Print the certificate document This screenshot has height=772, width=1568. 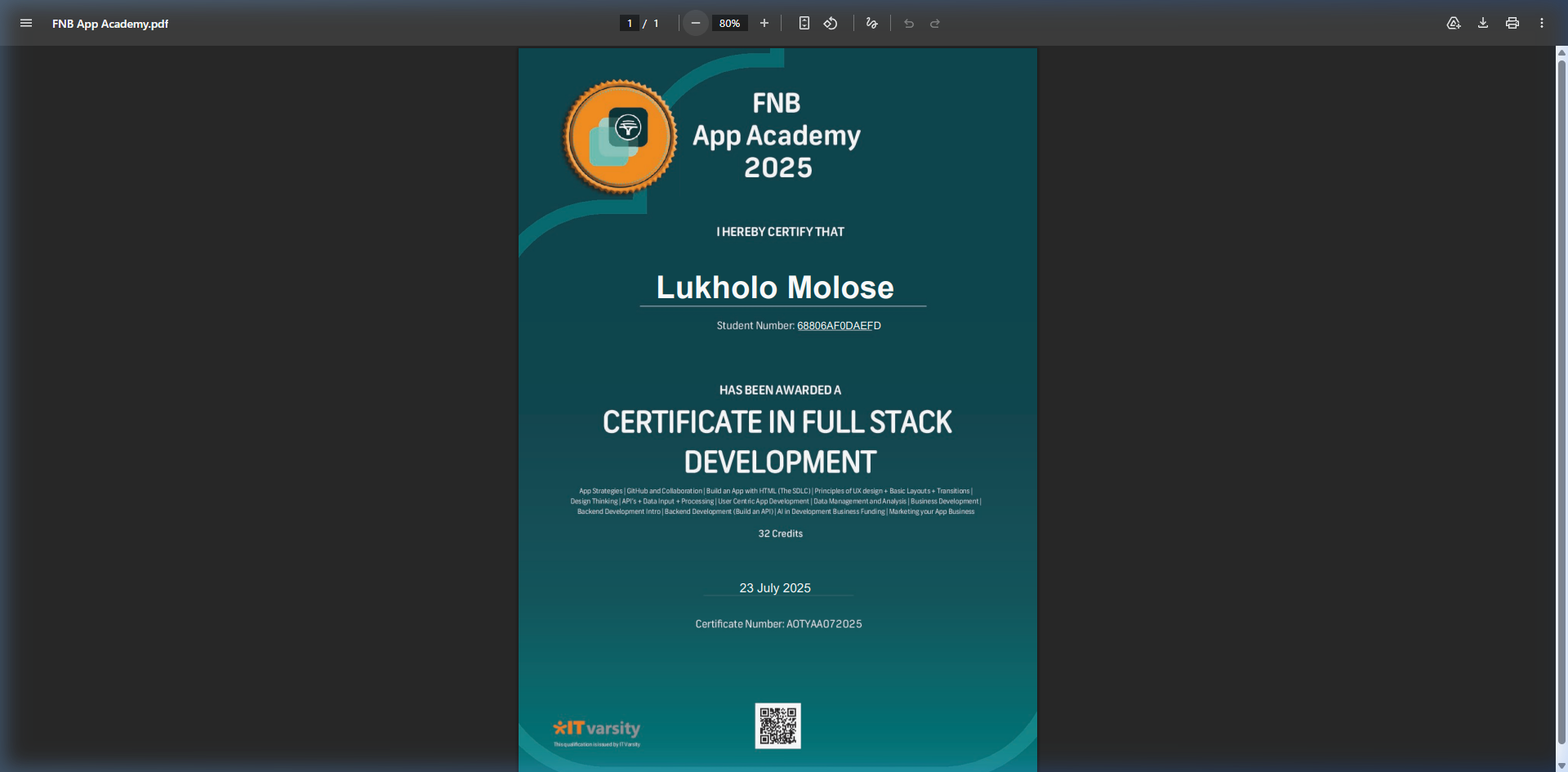1512,23
